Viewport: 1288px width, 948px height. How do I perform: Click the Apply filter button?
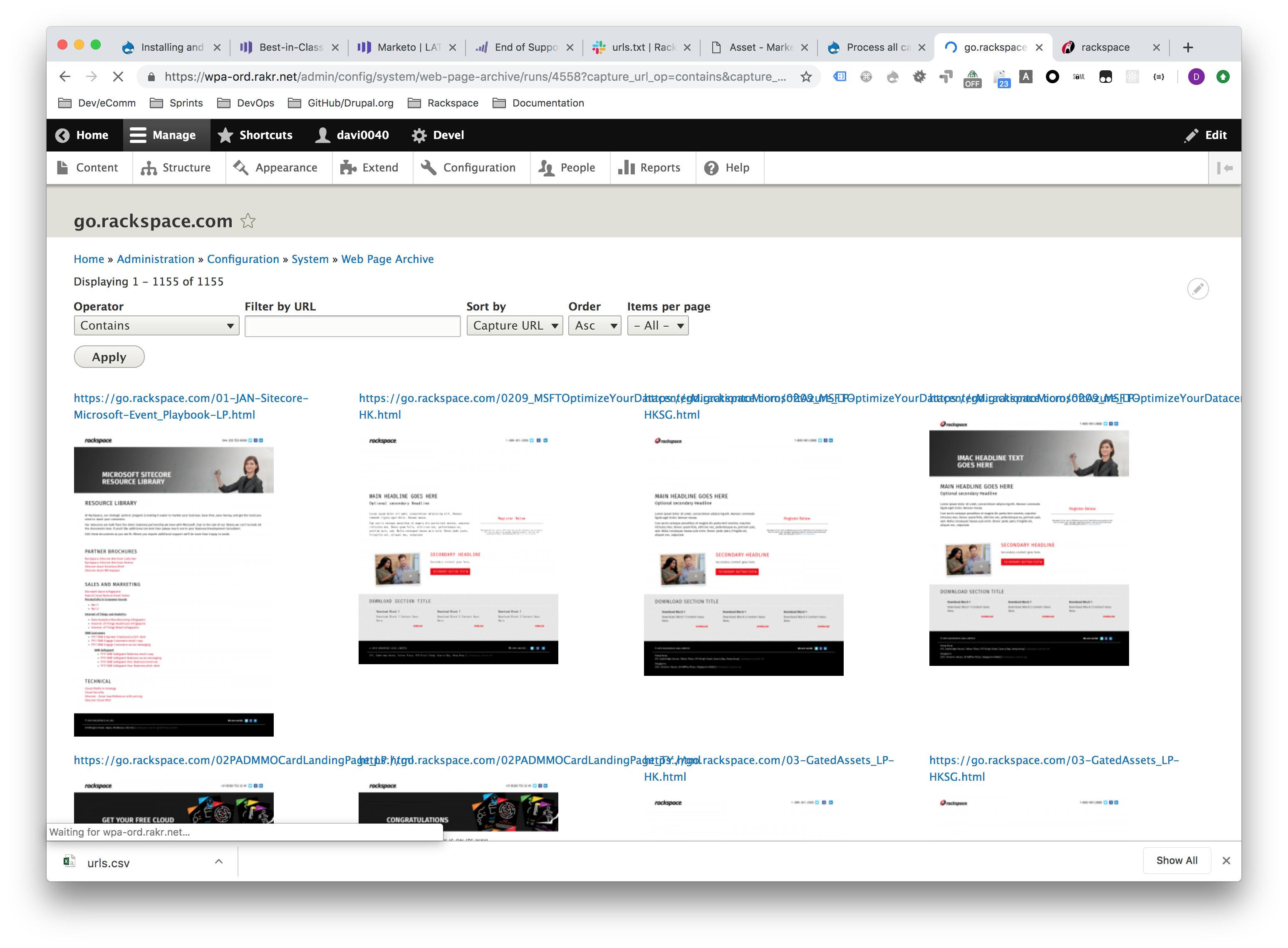click(109, 357)
